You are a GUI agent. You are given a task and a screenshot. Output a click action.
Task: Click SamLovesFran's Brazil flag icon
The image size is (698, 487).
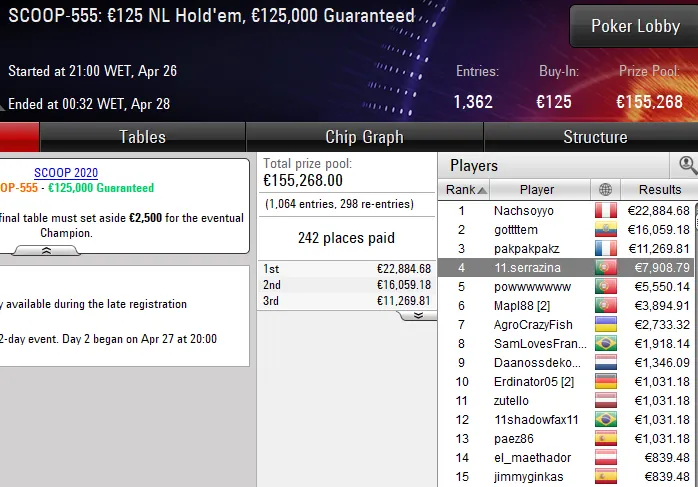[x=604, y=344]
